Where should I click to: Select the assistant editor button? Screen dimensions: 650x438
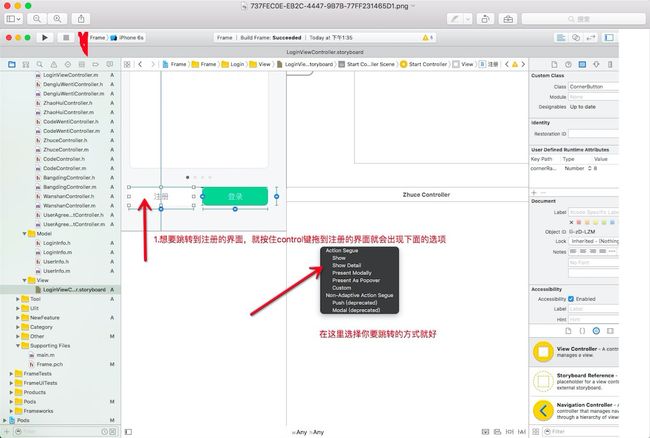click(x=576, y=37)
